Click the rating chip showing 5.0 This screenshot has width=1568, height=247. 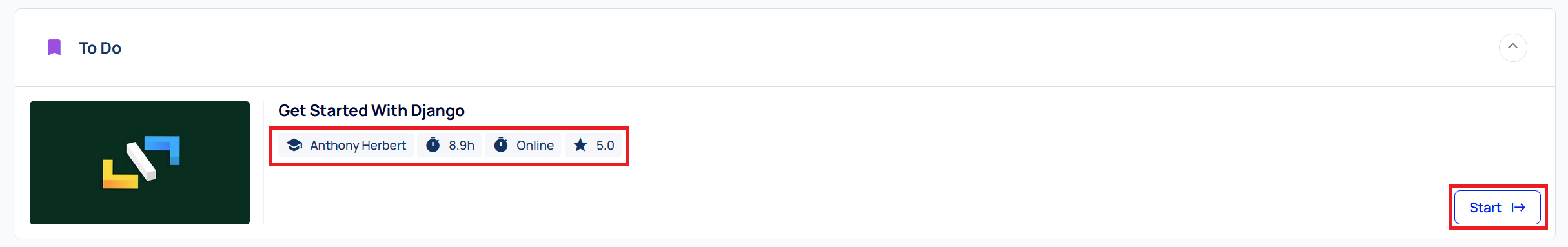point(593,145)
